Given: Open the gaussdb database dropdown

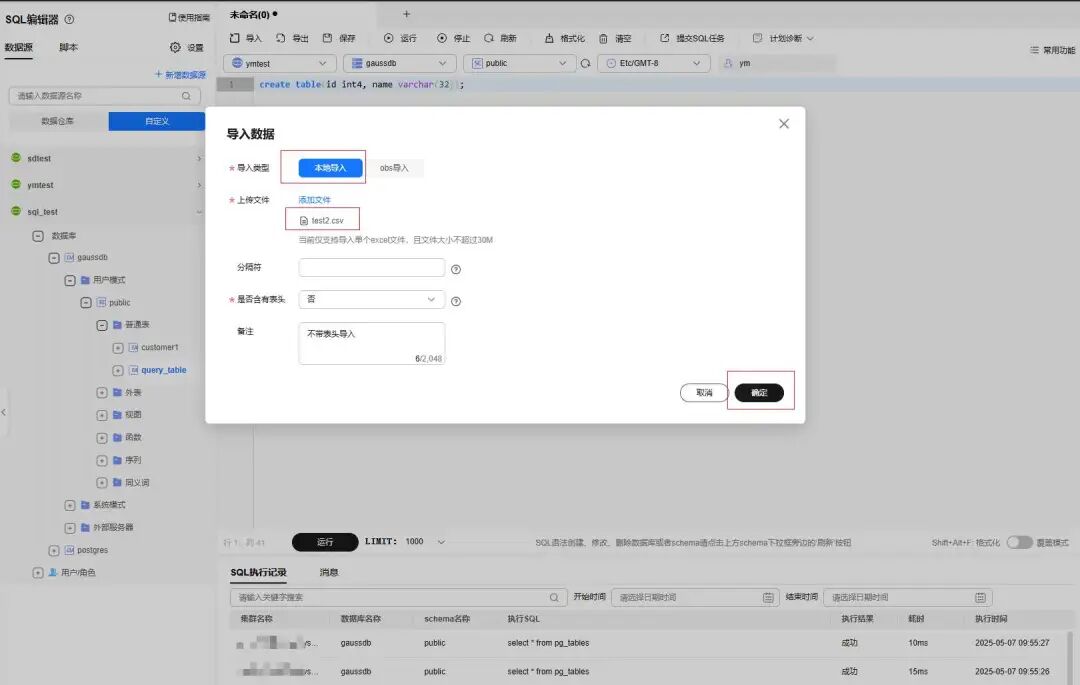Looking at the screenshot, I should [x=399, y=63].
